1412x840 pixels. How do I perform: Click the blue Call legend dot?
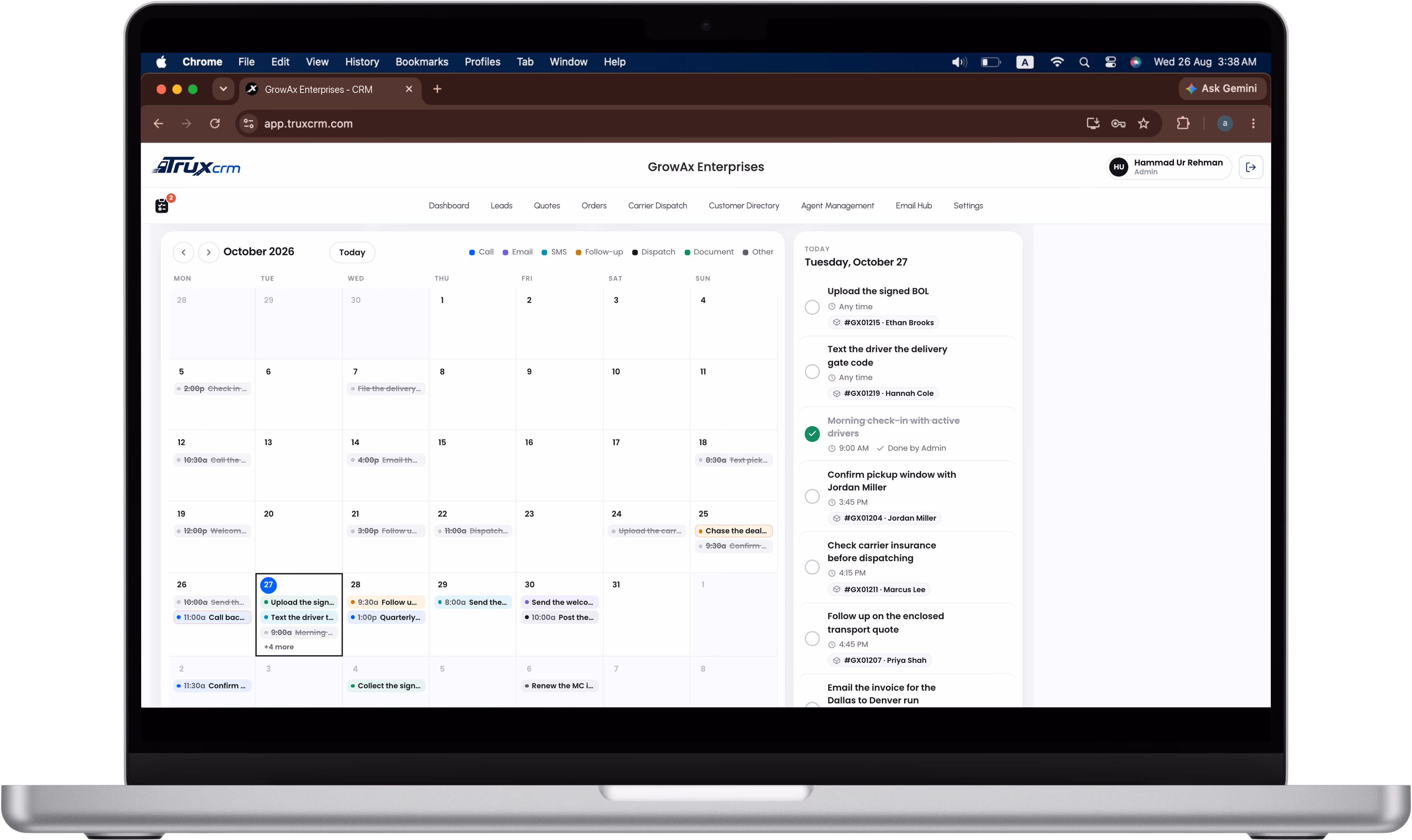471,253
